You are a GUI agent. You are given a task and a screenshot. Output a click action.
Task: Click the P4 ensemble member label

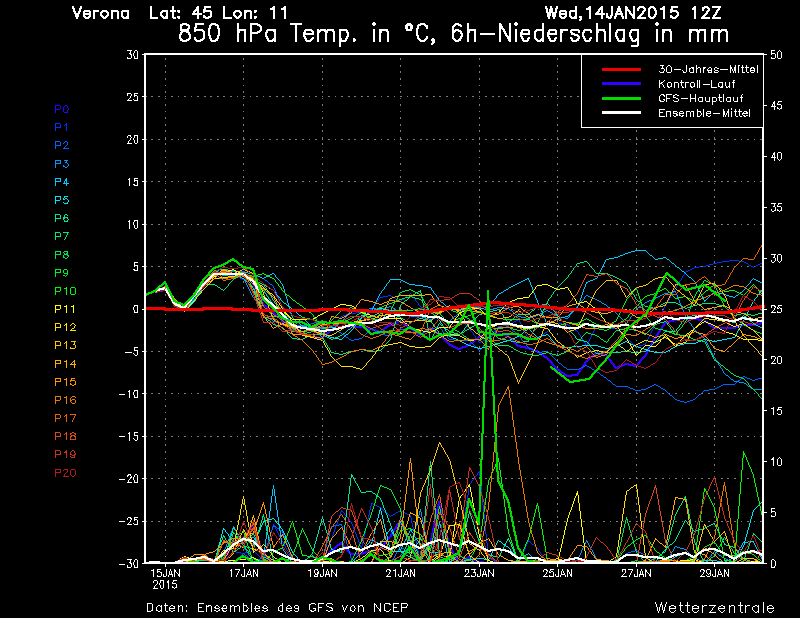click(62, 182)
